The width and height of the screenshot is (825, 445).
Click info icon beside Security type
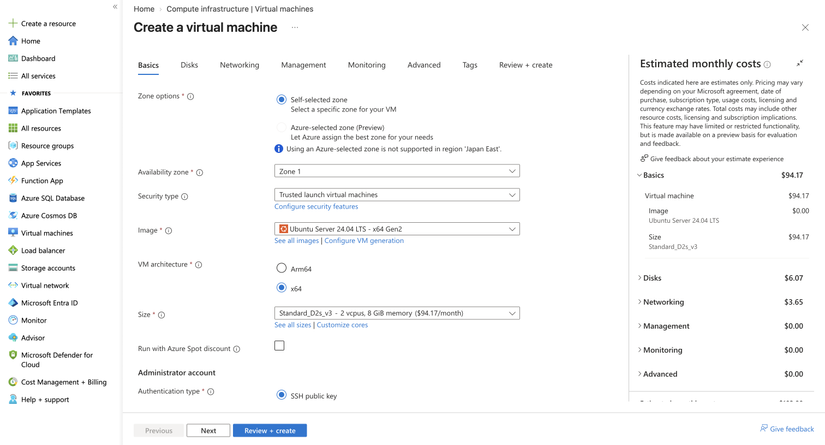[185, 196]
